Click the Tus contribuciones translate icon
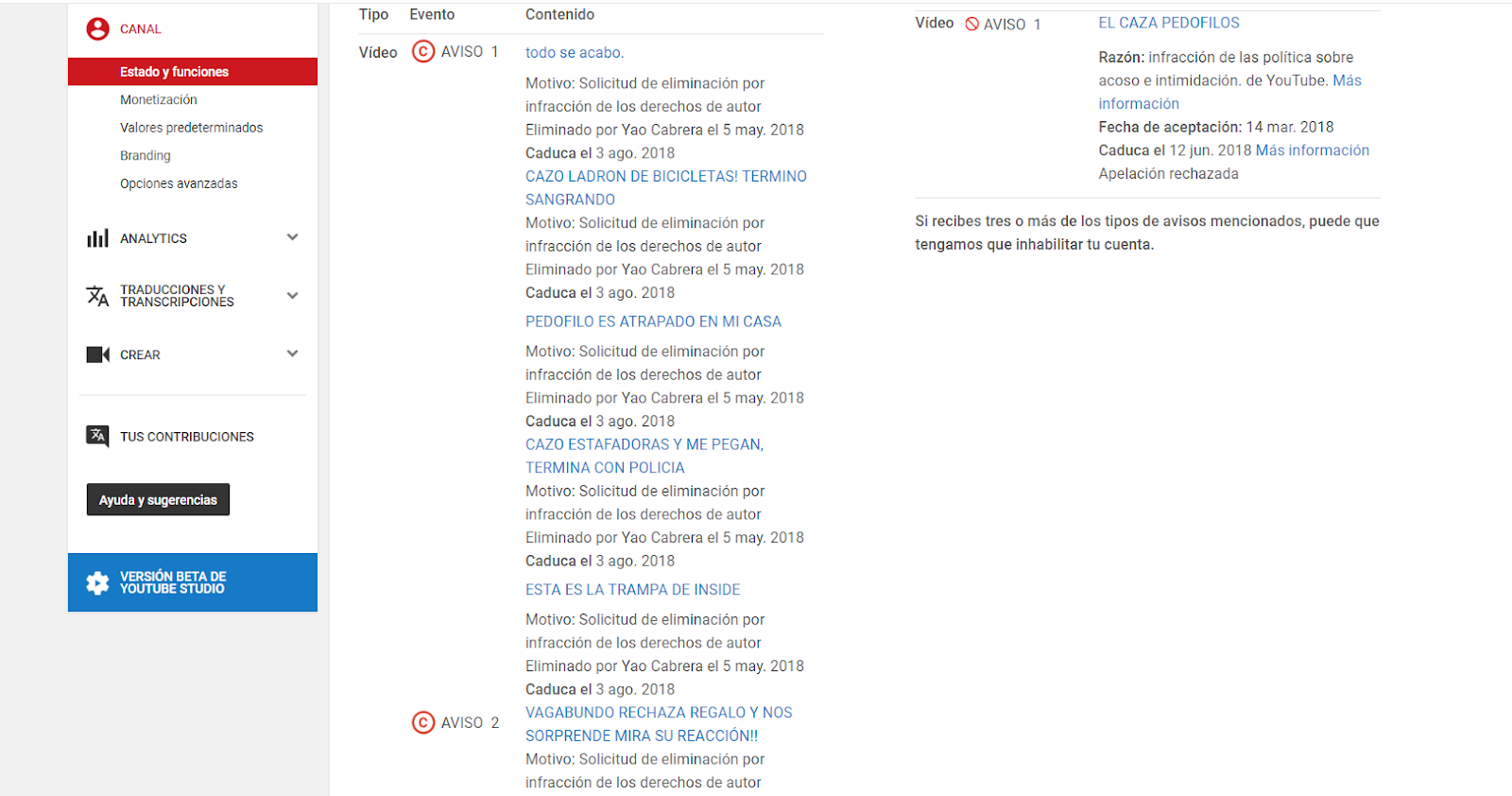 pos(97,436)
